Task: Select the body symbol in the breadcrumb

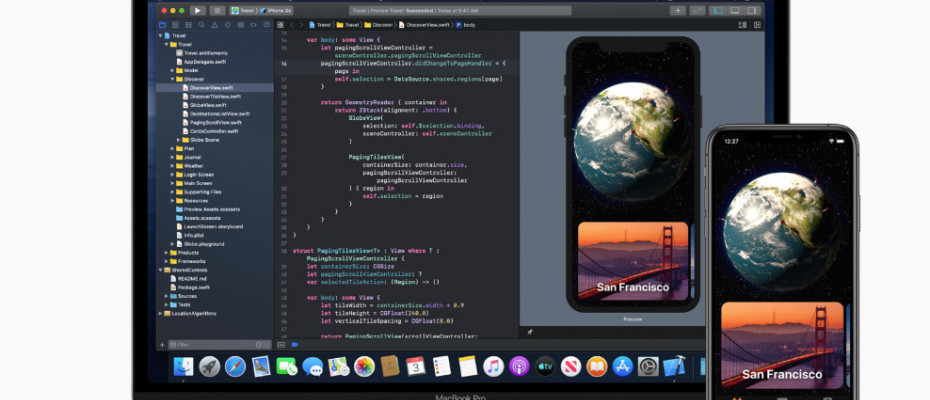Action: pyautogui.click(x=465, y=25)
